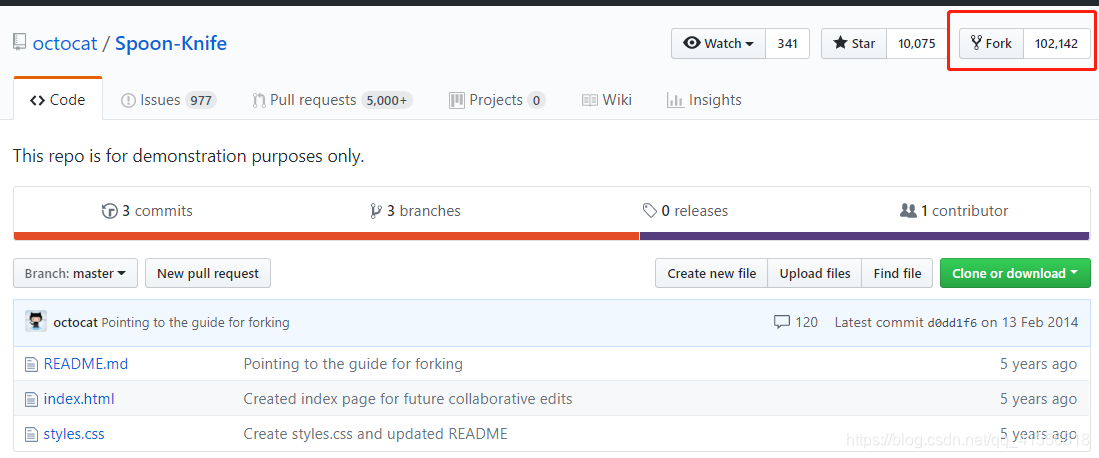The image size is (1099, 458).
Task: Open the Projects tab
Action: coord(497,100)
